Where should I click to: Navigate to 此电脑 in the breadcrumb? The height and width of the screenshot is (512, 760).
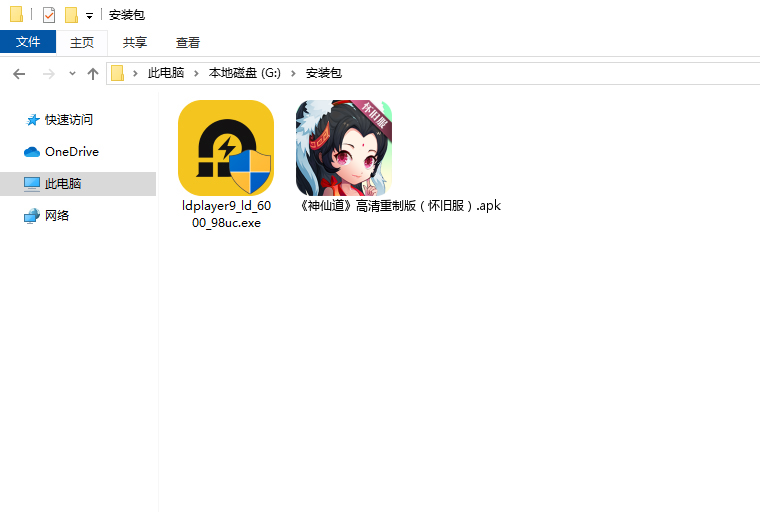(x=166, y=73)
